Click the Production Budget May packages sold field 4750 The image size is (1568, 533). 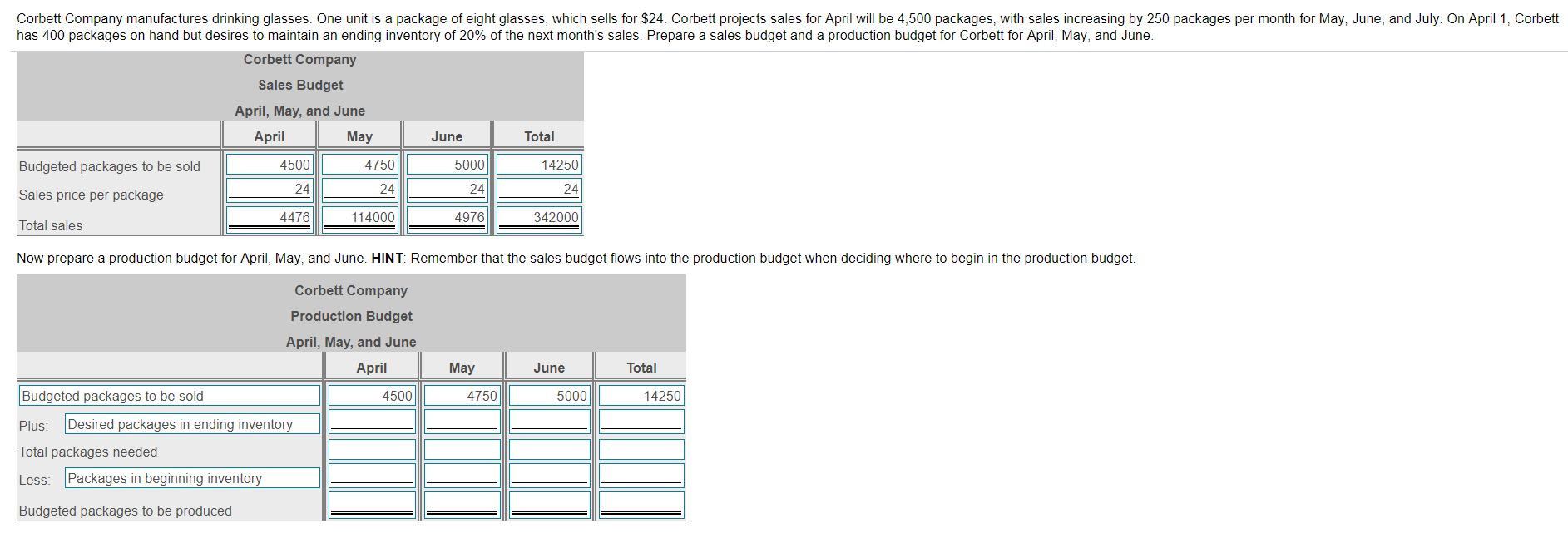(462, 396)
